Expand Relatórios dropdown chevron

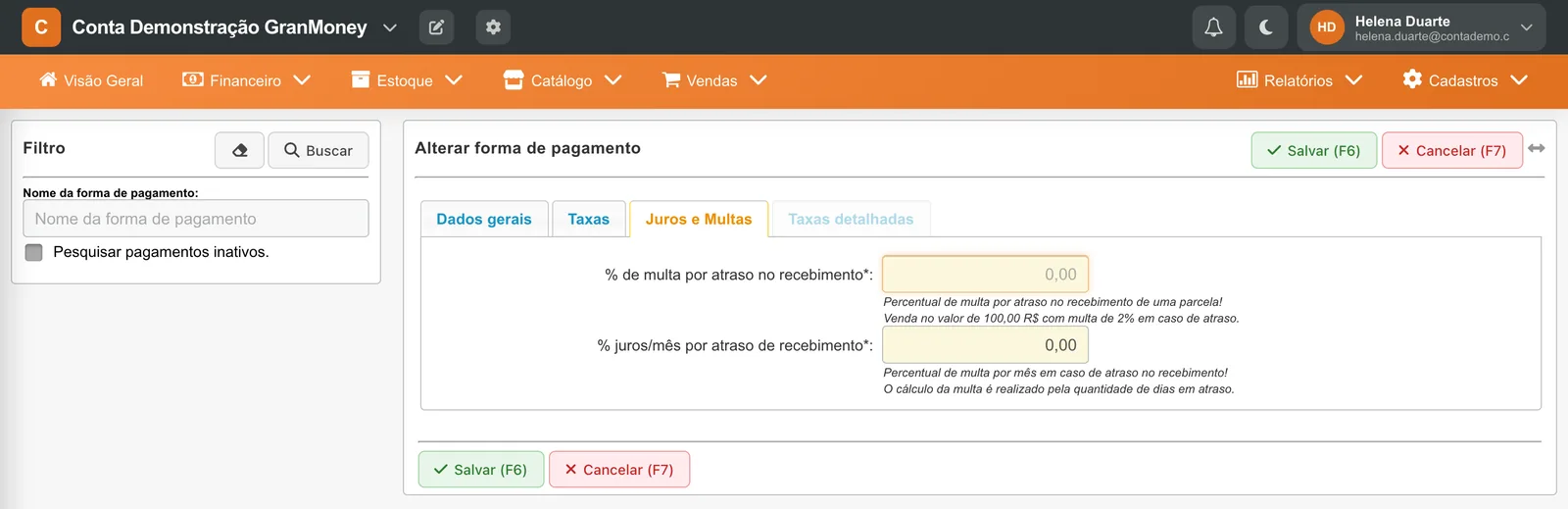[x=1354, y=80]
